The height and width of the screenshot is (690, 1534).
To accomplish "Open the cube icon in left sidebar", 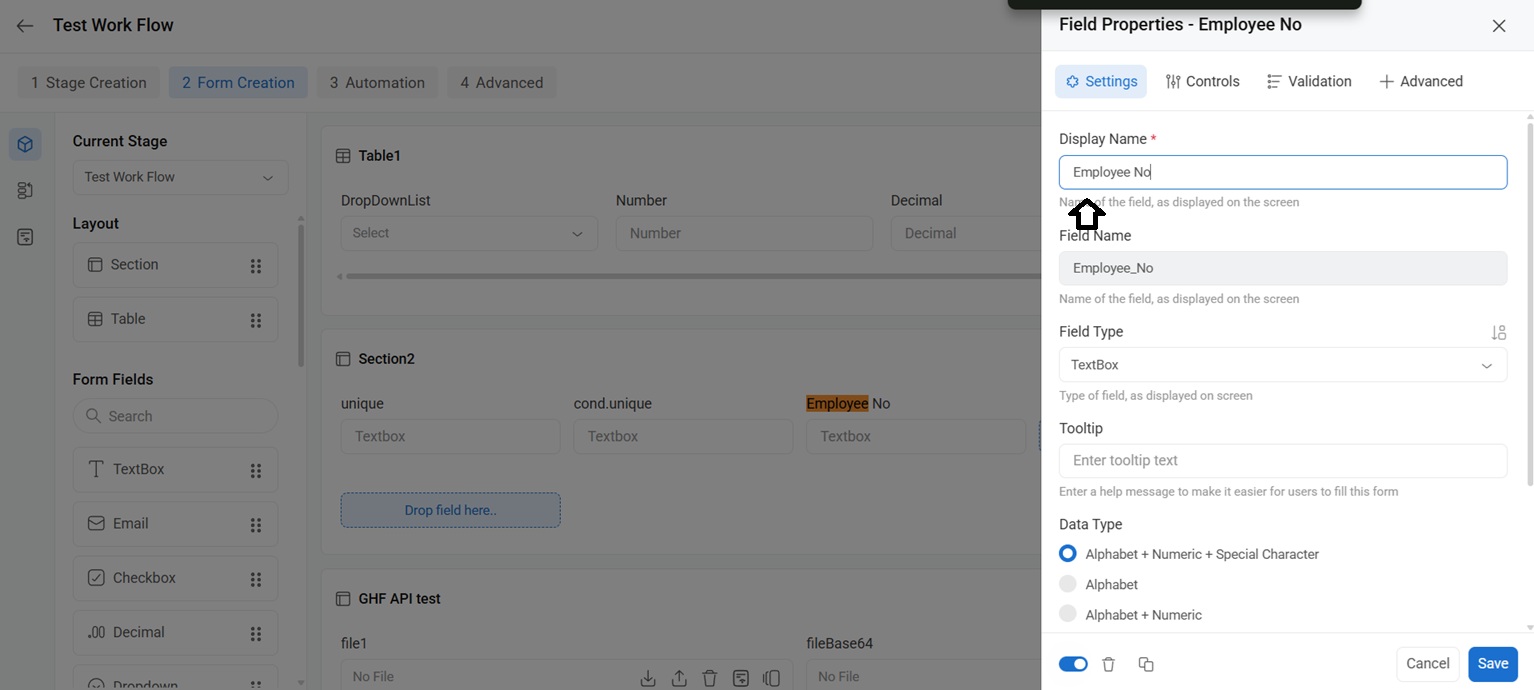I will [25, 144].
